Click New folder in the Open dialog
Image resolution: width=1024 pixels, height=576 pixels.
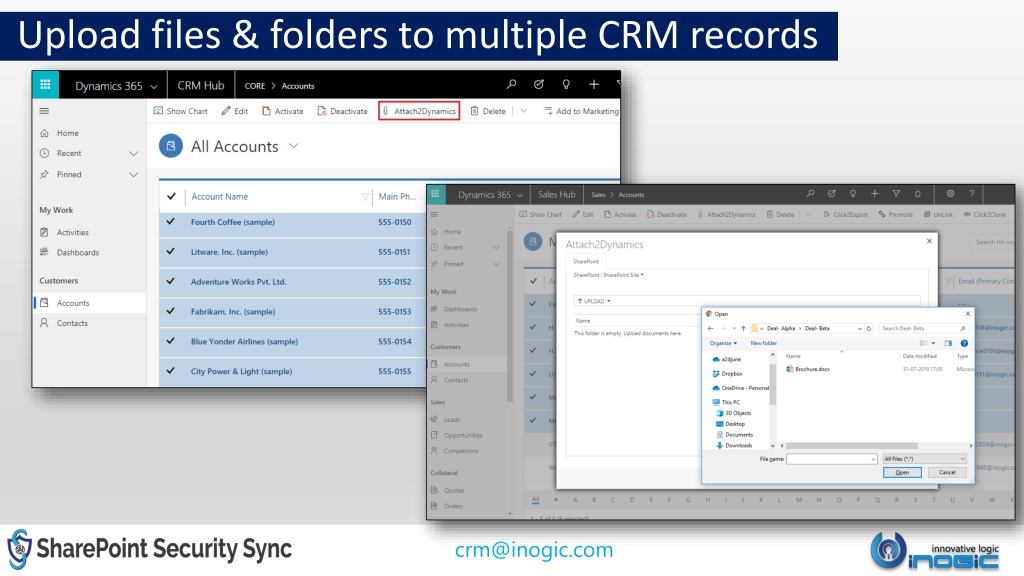[763, 344]
